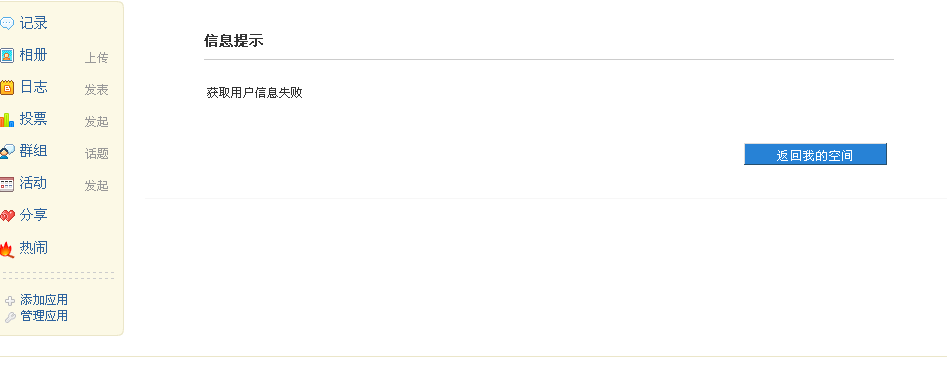947x366 pixels.
Task: Click 发表 link beside 日志
Action: point(97,90)
